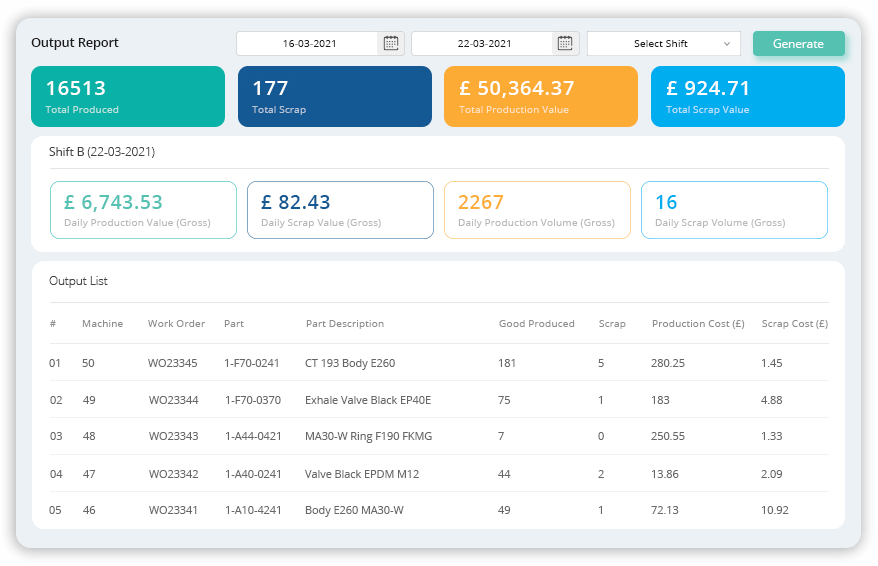Sort by the Good Produced column header

tap(536, 324)
